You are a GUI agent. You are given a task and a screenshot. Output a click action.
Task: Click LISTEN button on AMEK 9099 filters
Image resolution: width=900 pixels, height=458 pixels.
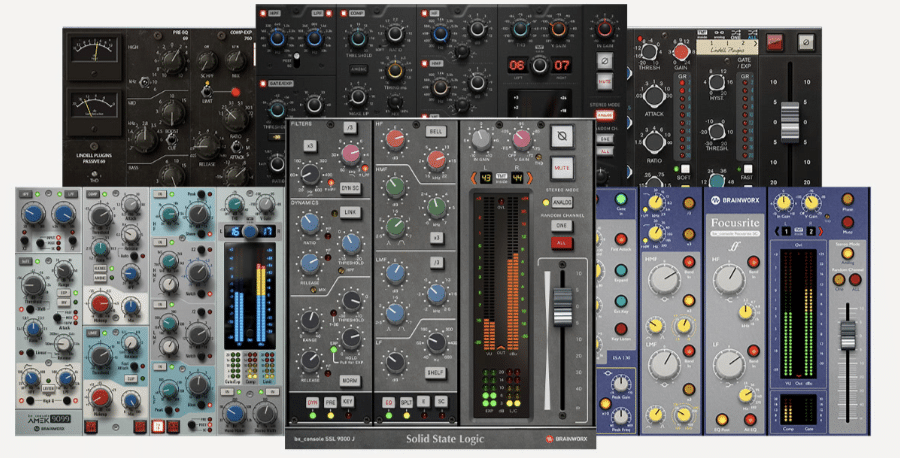pos(49,389)
